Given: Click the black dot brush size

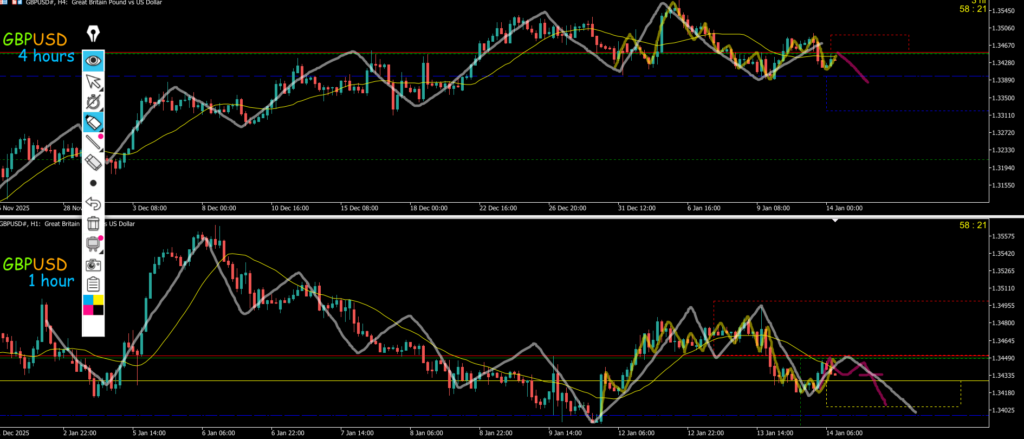Looking at the screenshot, I should [x=94, y=183].
